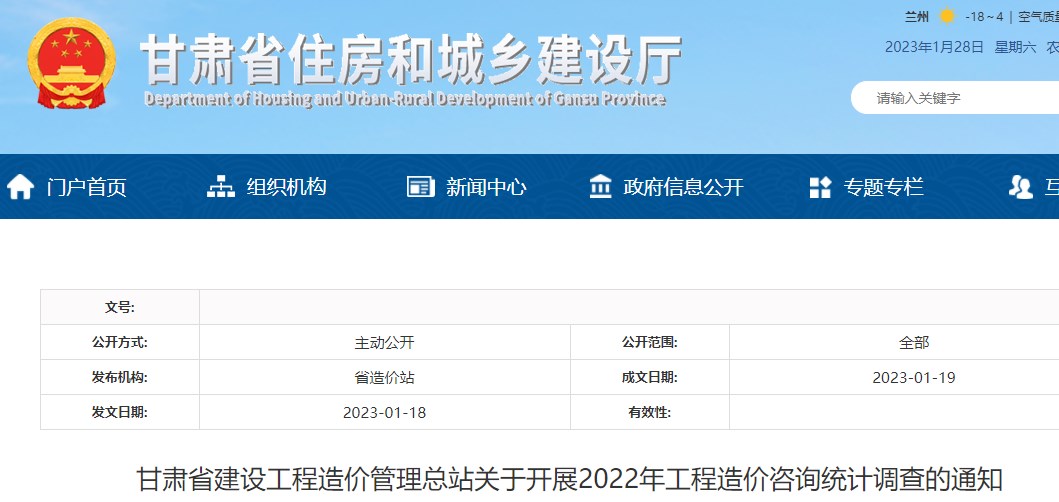This screenshot has width=1059, height=502.
Task: Click the squares icon beside 专题专栏
Action: [820, 187]
